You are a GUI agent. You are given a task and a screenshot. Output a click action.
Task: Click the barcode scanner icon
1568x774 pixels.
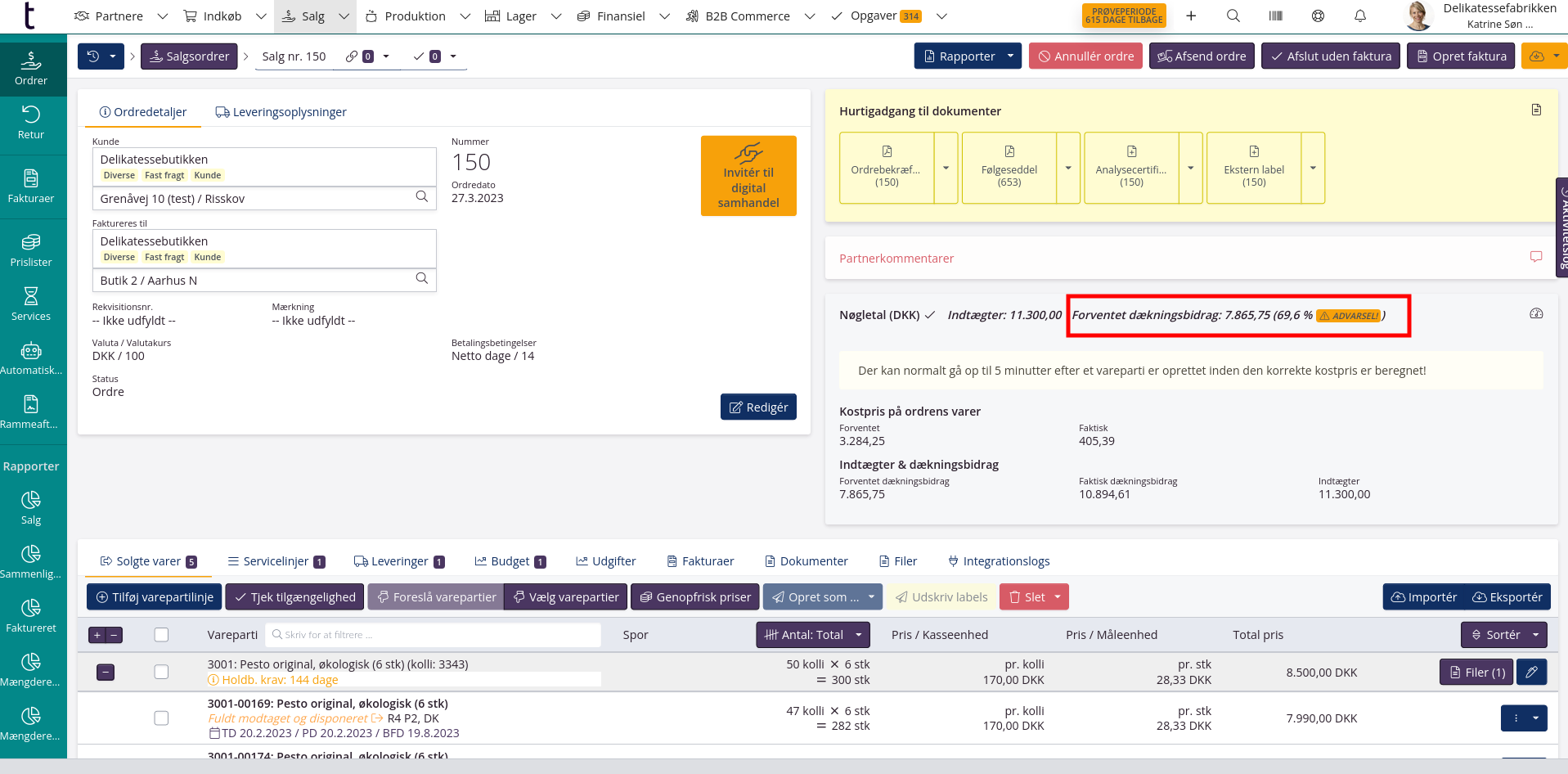(x=1276, y=16)
